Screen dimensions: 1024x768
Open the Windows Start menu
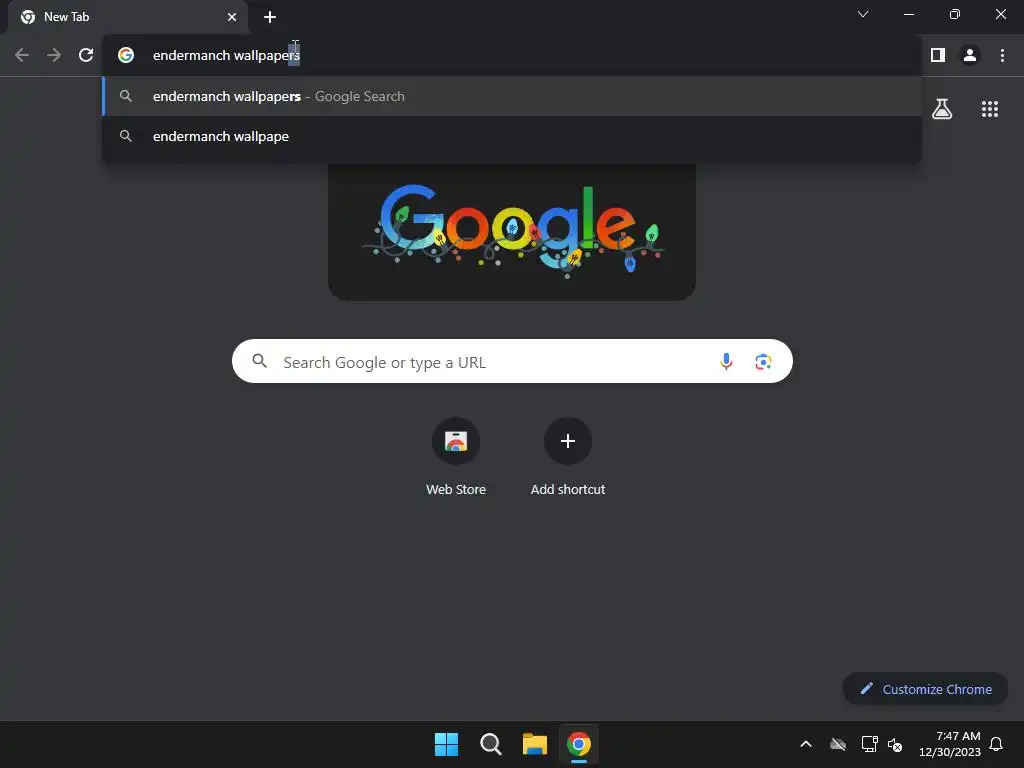tap(447, 744)
